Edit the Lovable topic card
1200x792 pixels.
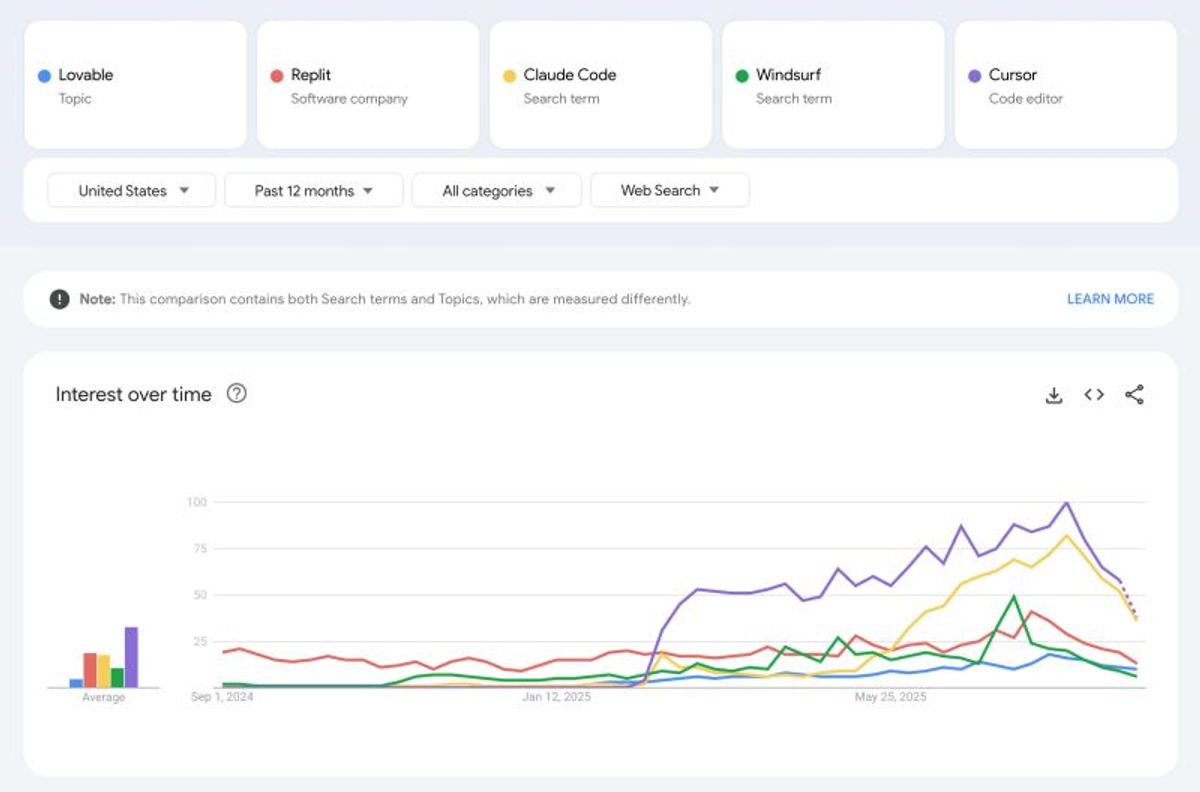[x=136, y=85]
